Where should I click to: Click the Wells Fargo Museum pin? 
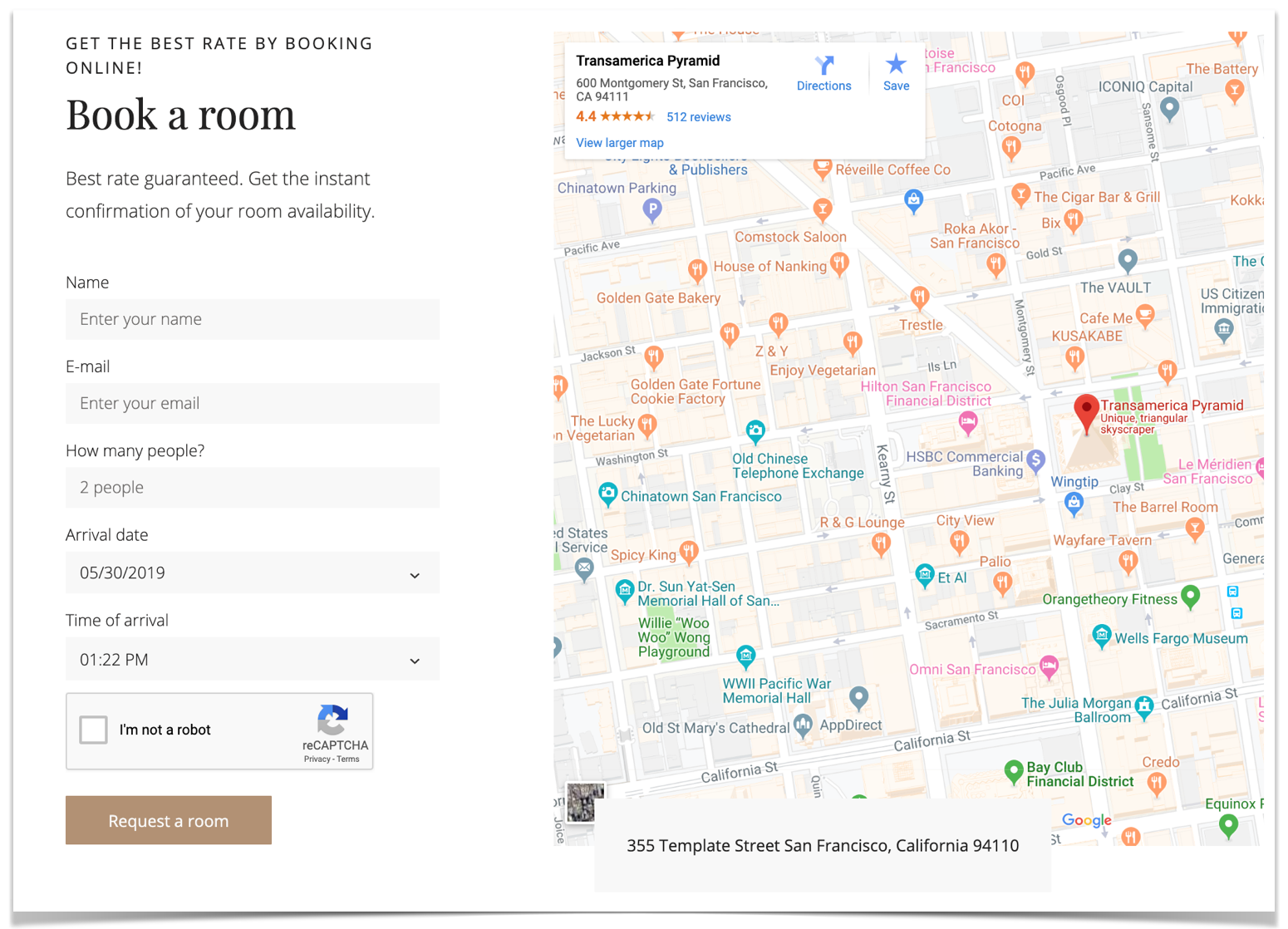[x=1101, y=637]
